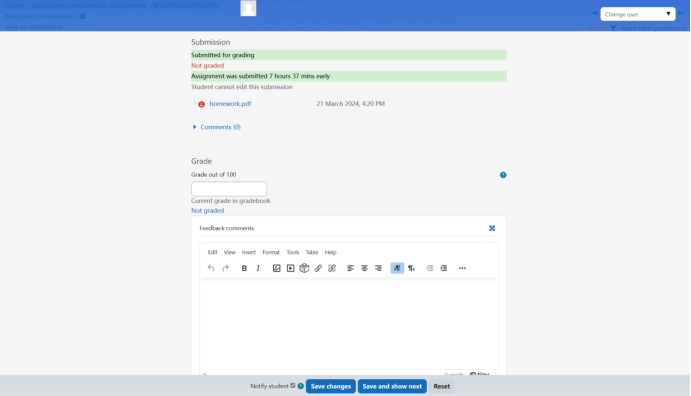Viewport: 691px width, 396px height.
Task: Open the Grade help tooltip icon
Action: point(503,175)
